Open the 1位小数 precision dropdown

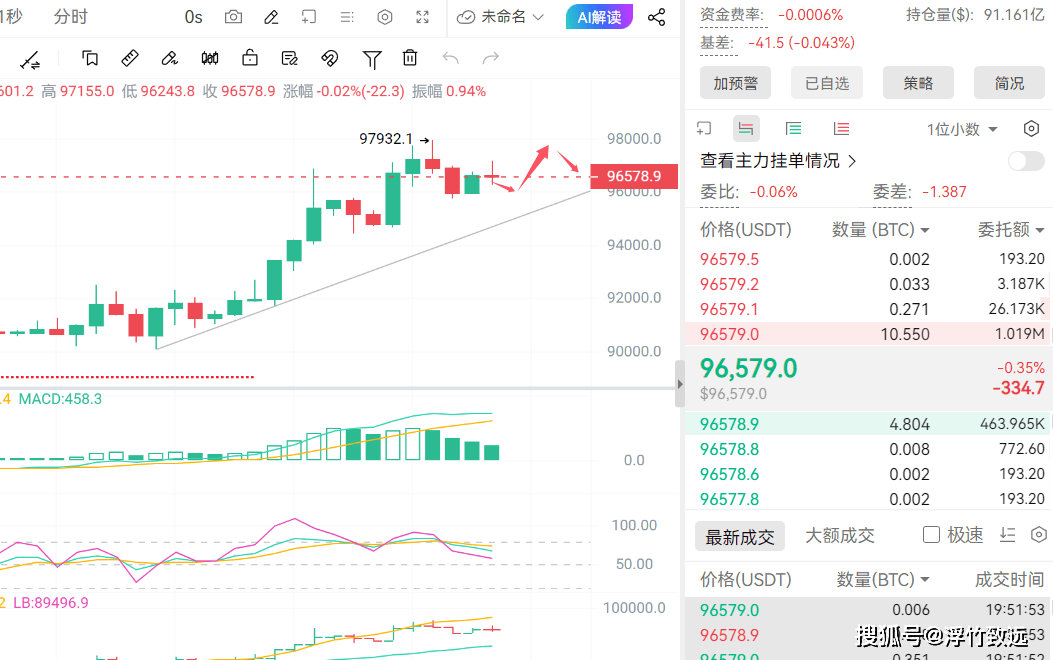coord(962,129)
